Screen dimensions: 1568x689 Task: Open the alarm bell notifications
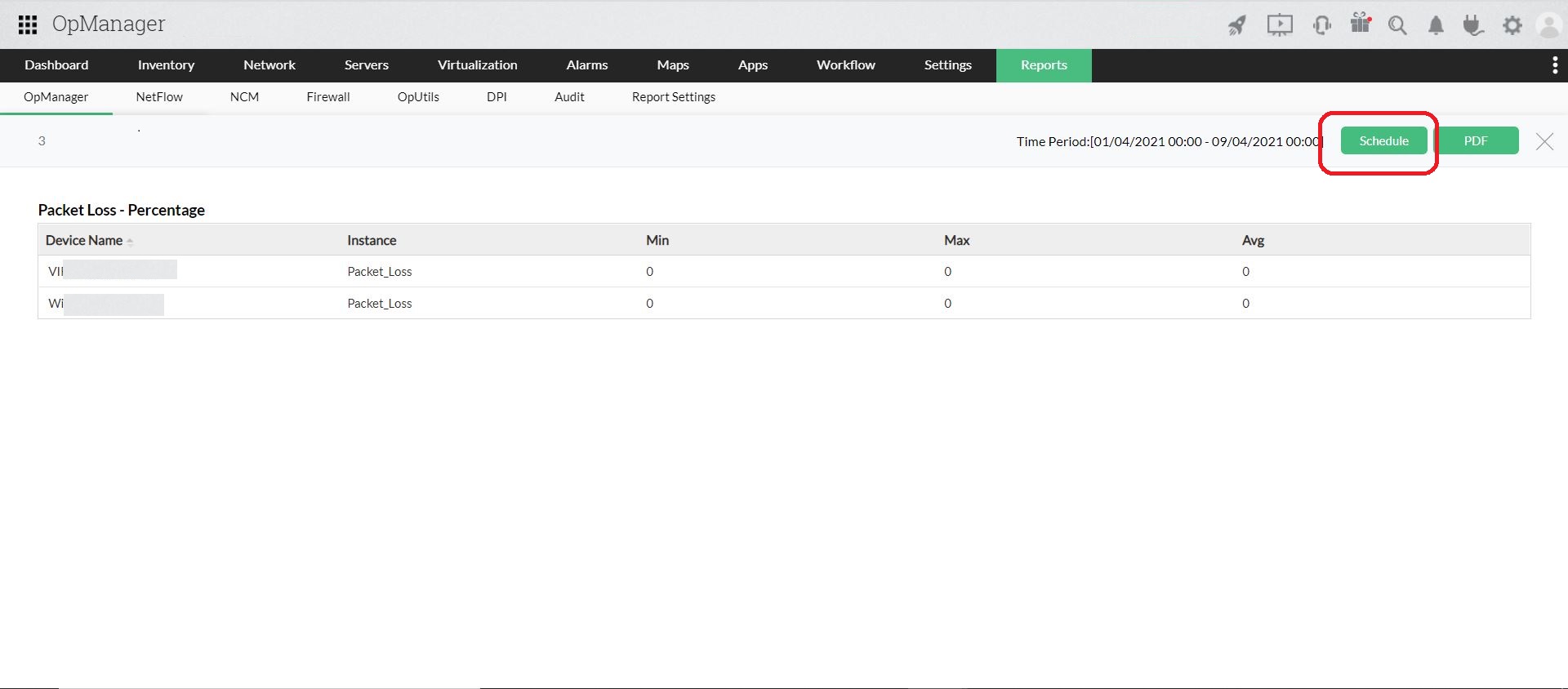pyautogui.click(x=1436, y=25)
